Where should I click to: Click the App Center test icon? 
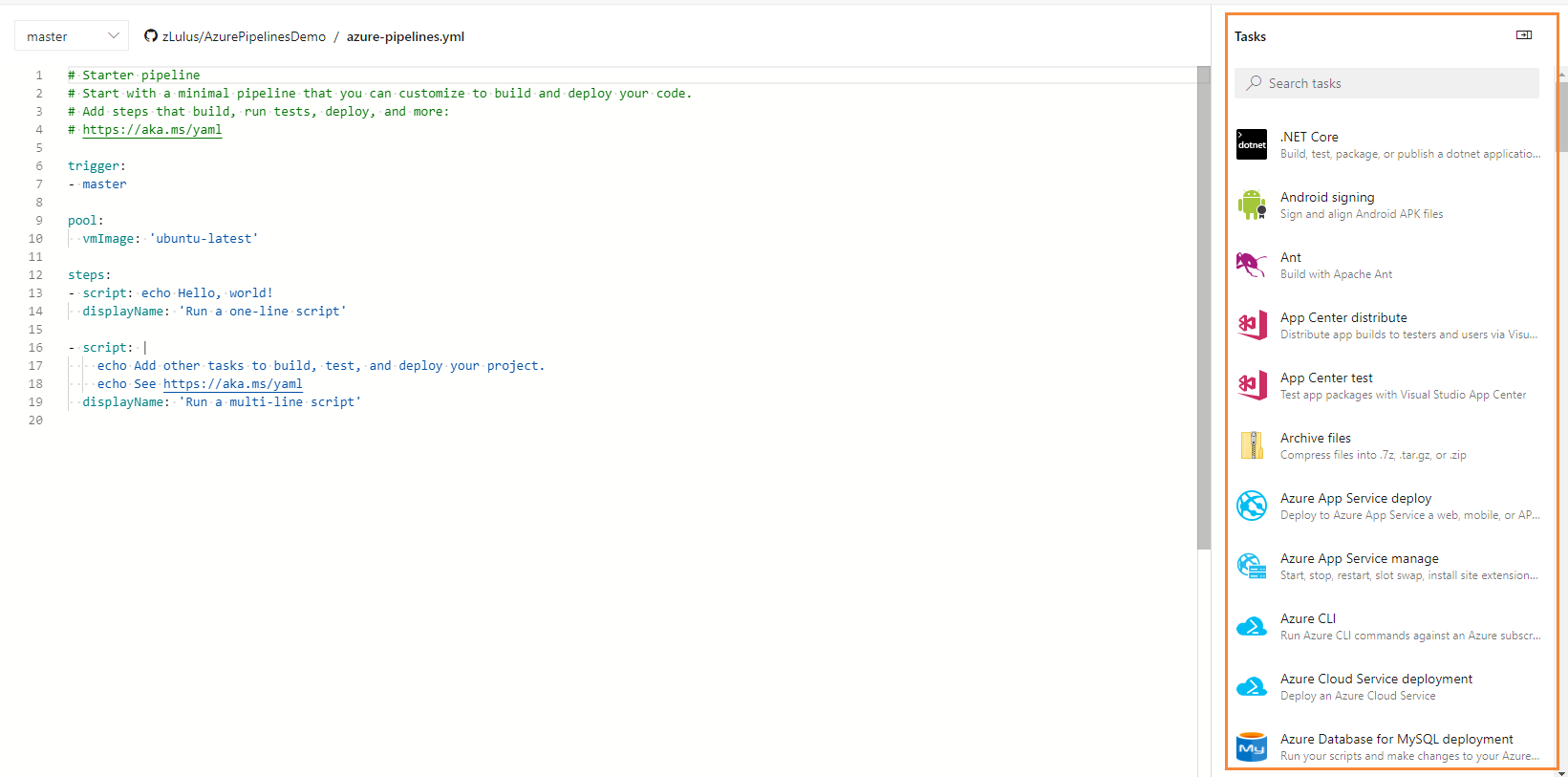coord(1251,385)
